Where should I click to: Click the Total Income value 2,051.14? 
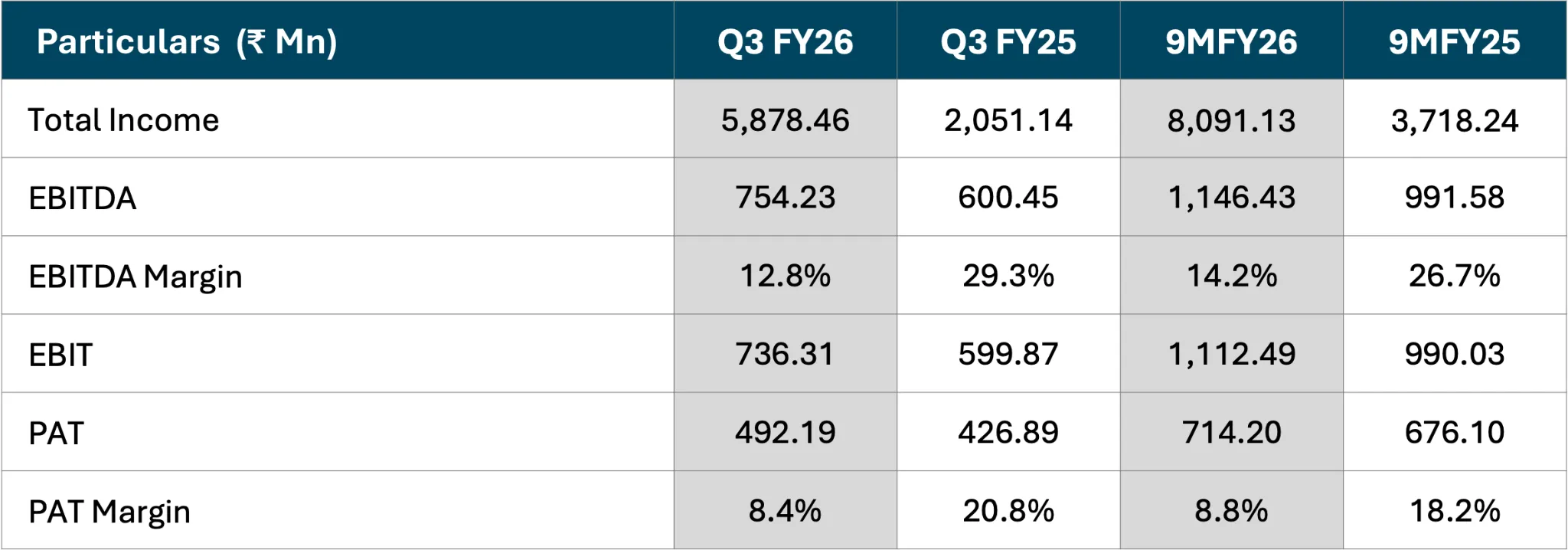(1008, 120)
